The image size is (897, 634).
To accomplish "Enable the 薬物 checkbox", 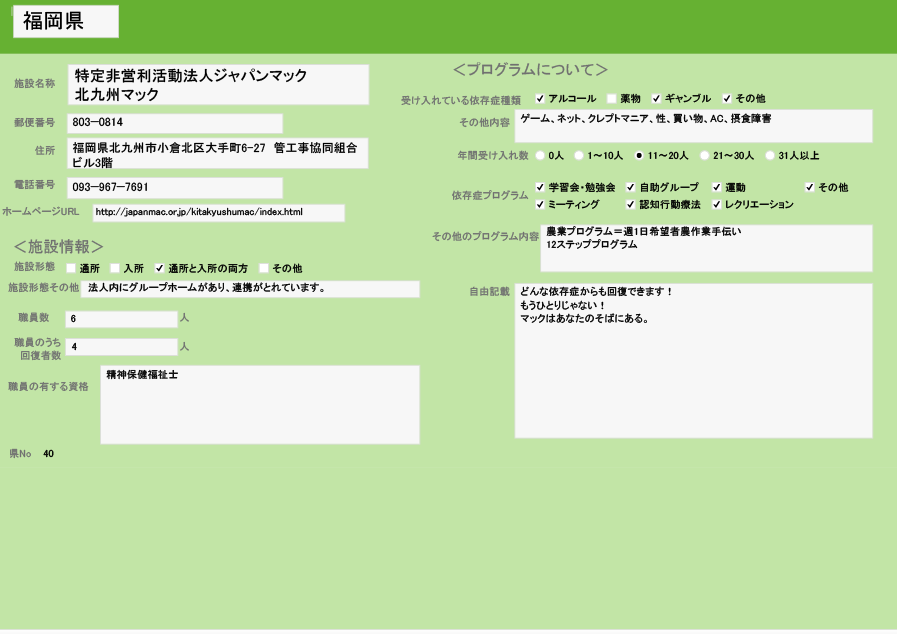I will coord(612,99).
